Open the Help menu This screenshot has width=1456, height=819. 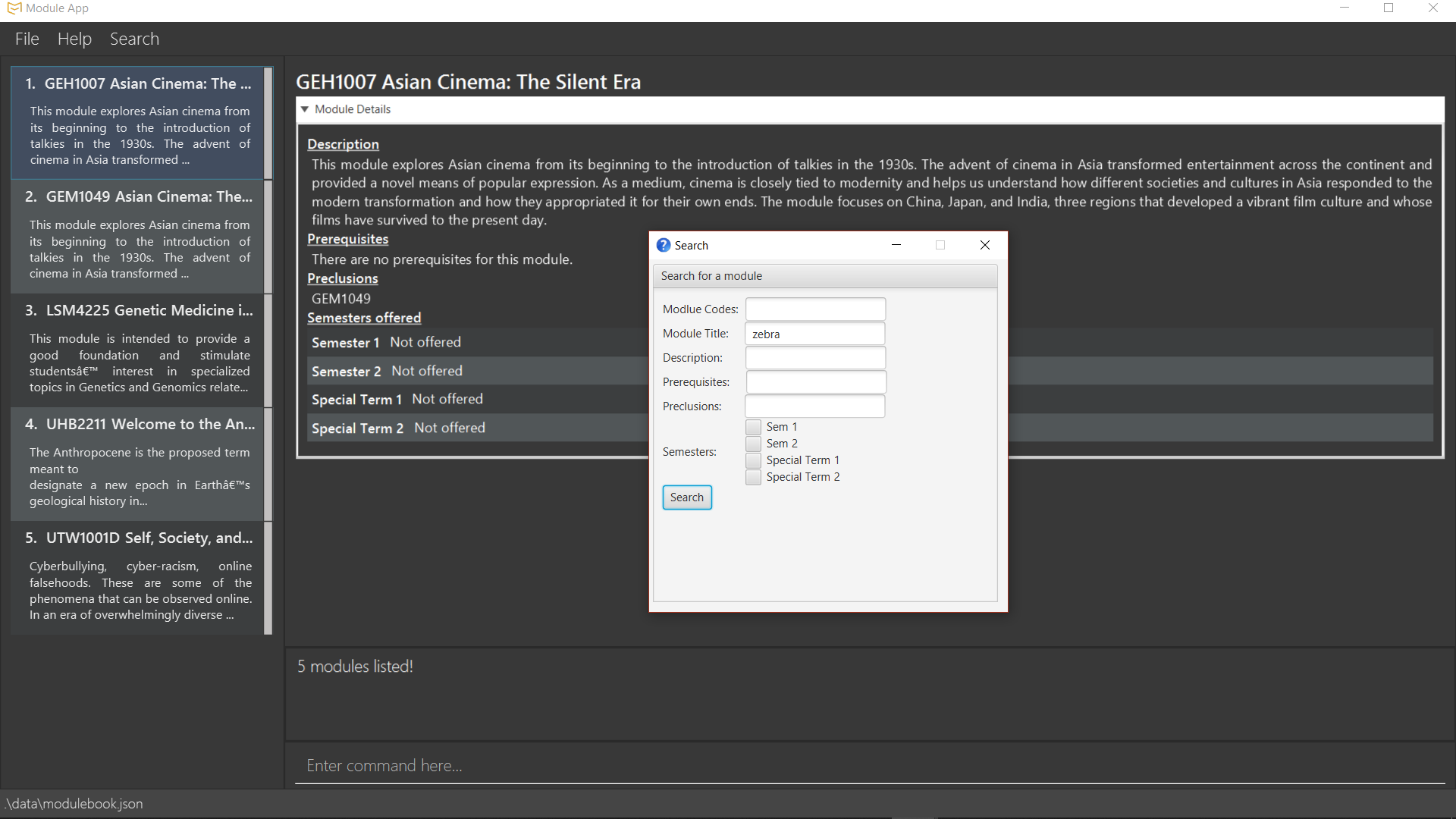pos(74,39)
